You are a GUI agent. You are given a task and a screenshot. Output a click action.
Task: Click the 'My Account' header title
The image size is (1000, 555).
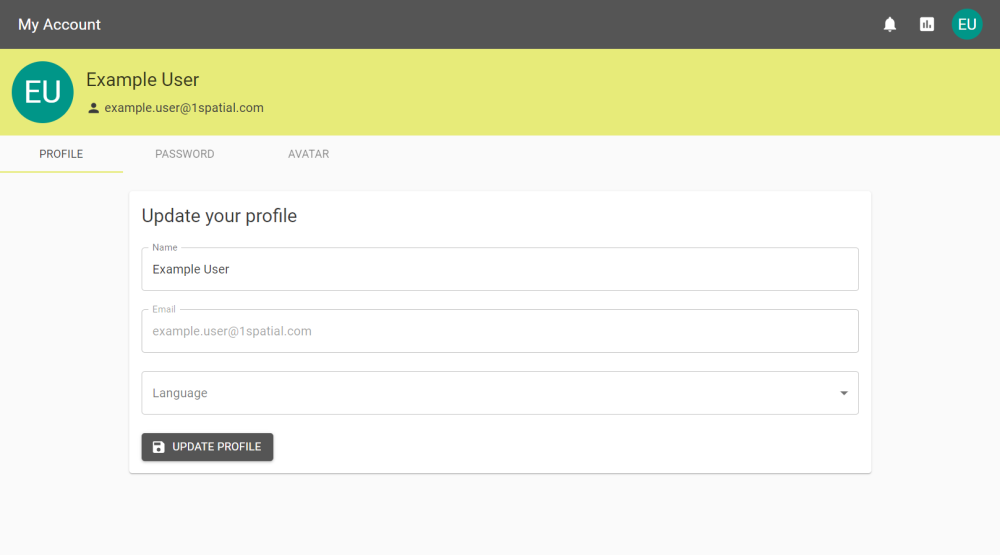pos(59,24)
